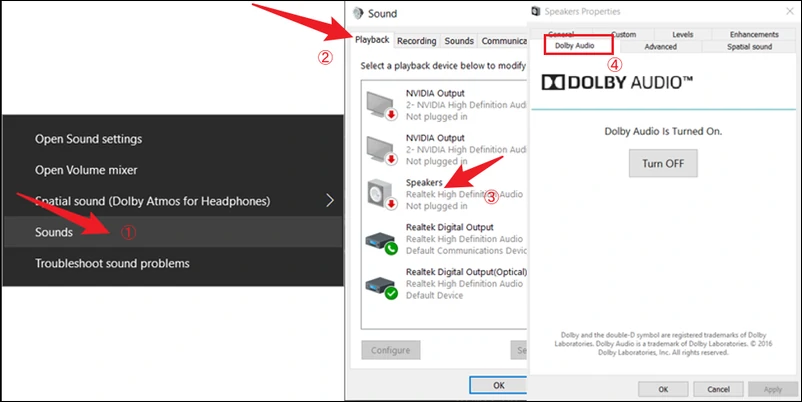Click the Sound window speaker title icon

pos(358,13)
